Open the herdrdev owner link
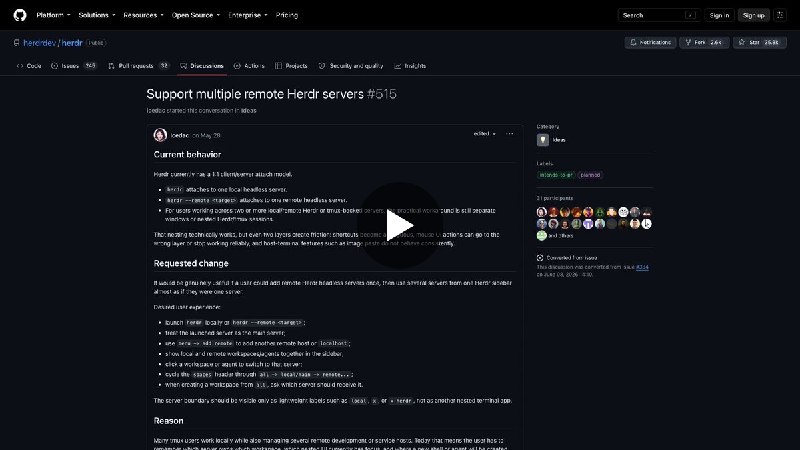 [x=39, y=43]
